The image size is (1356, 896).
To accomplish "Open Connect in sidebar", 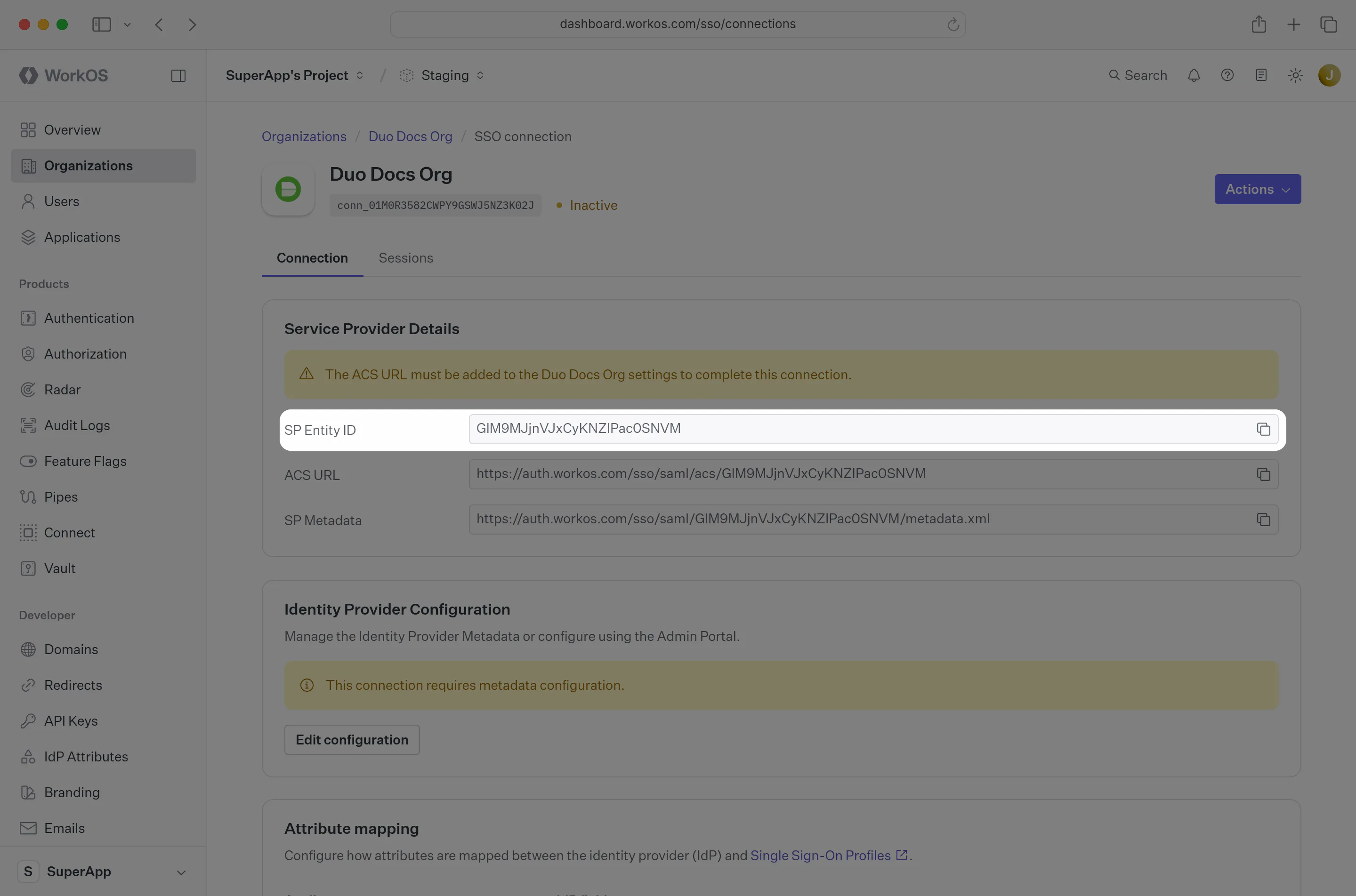I will pyautogui.click(x=104, y=533).
